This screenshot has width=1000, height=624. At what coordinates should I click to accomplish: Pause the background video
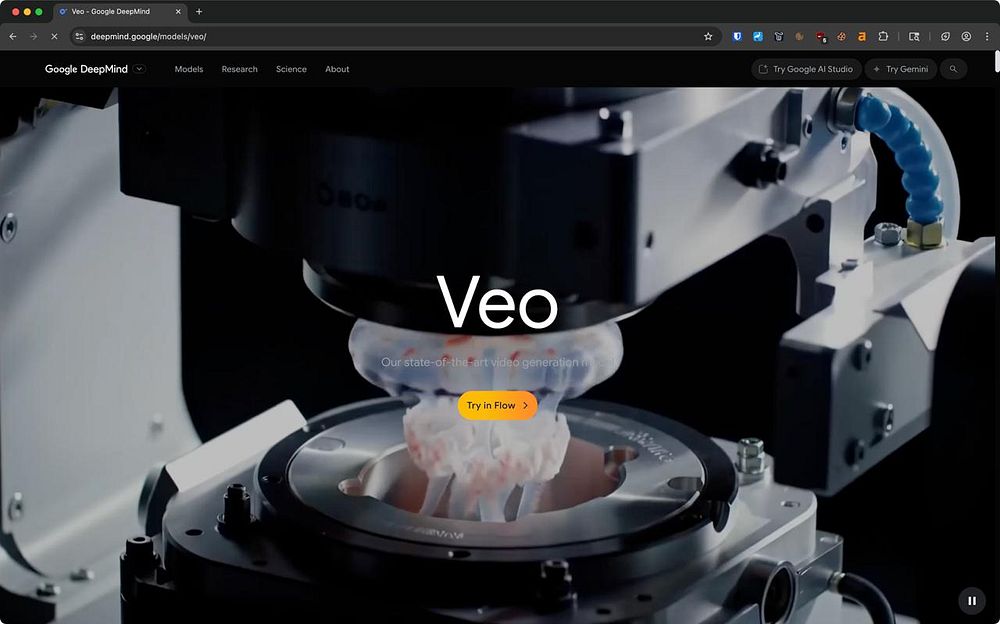click(972, 600)
